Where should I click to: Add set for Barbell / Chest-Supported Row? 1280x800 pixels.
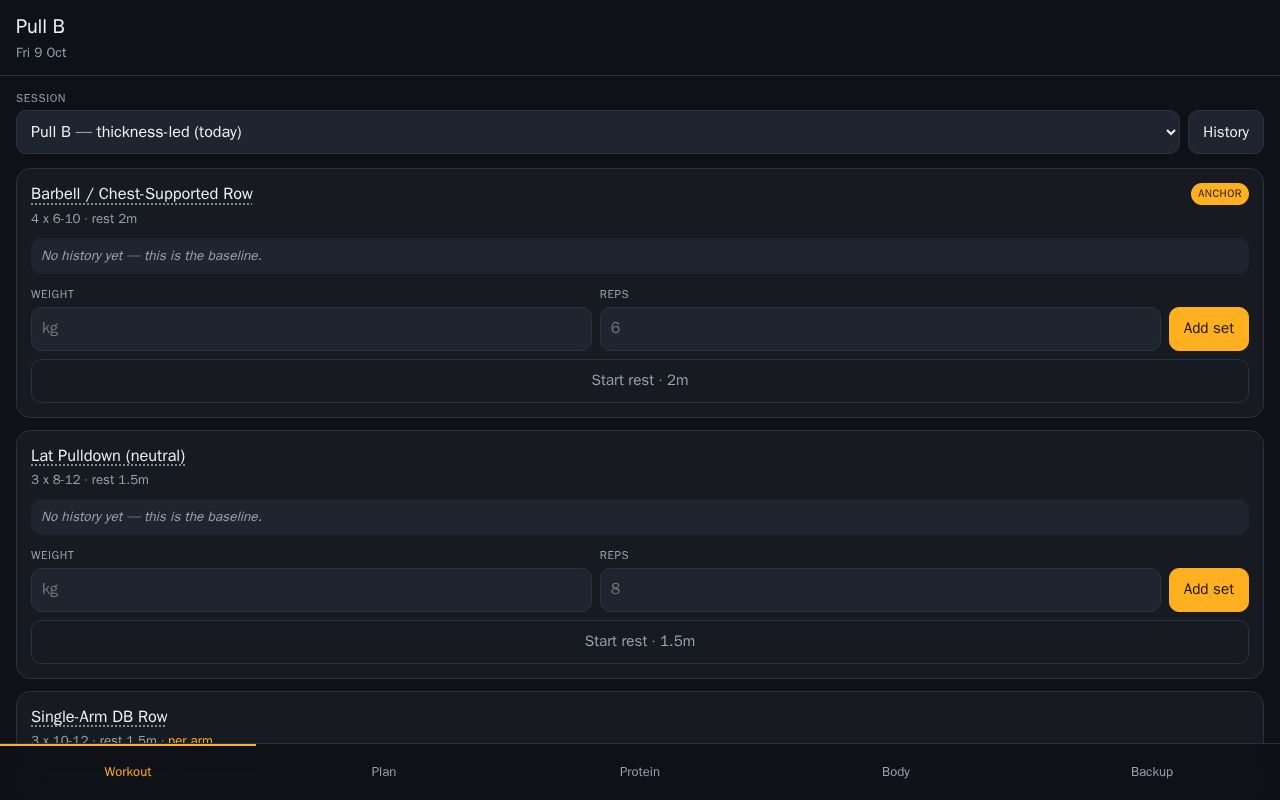click(1208, 329)
